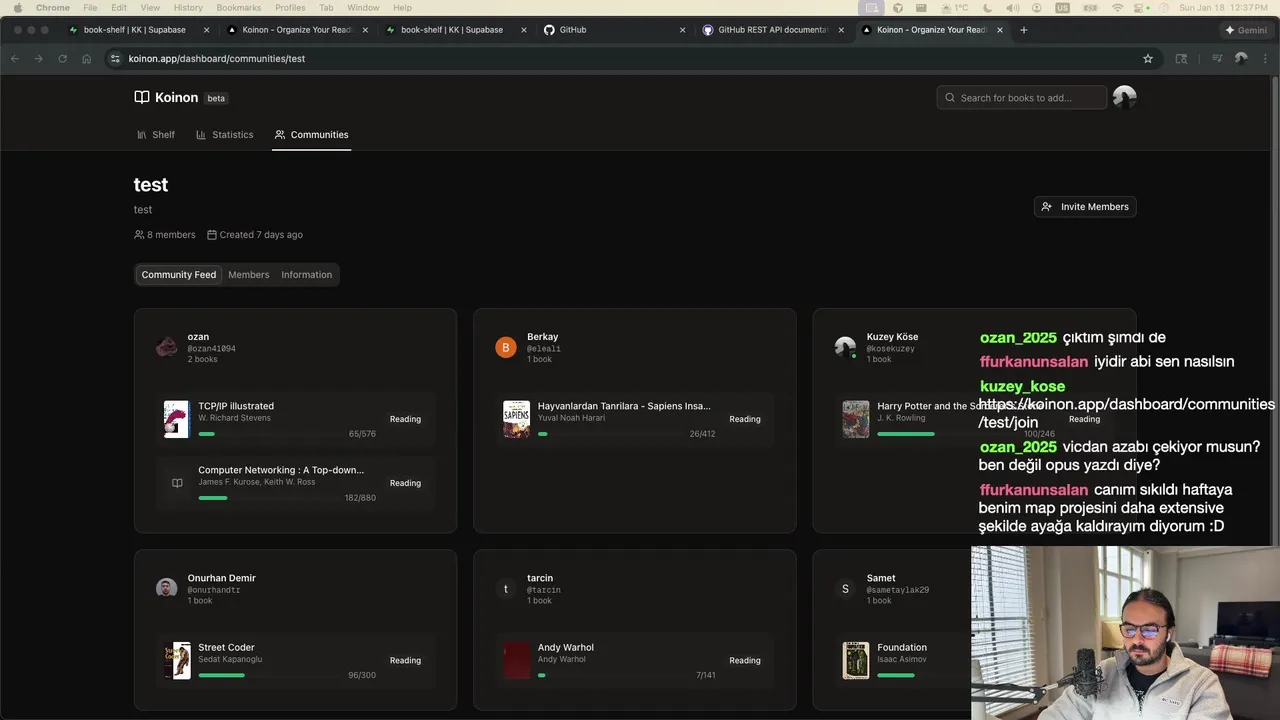This screenshot has height=720, width=1280.
Task: Open the Gemini button in Chrome
Action: [1246, 30]
